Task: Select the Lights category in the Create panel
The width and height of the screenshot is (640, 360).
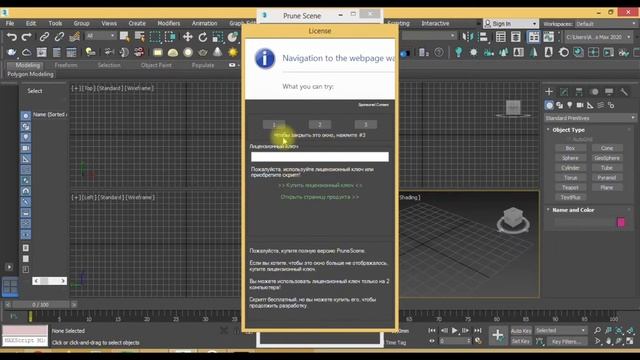Action: click(570, 105)
